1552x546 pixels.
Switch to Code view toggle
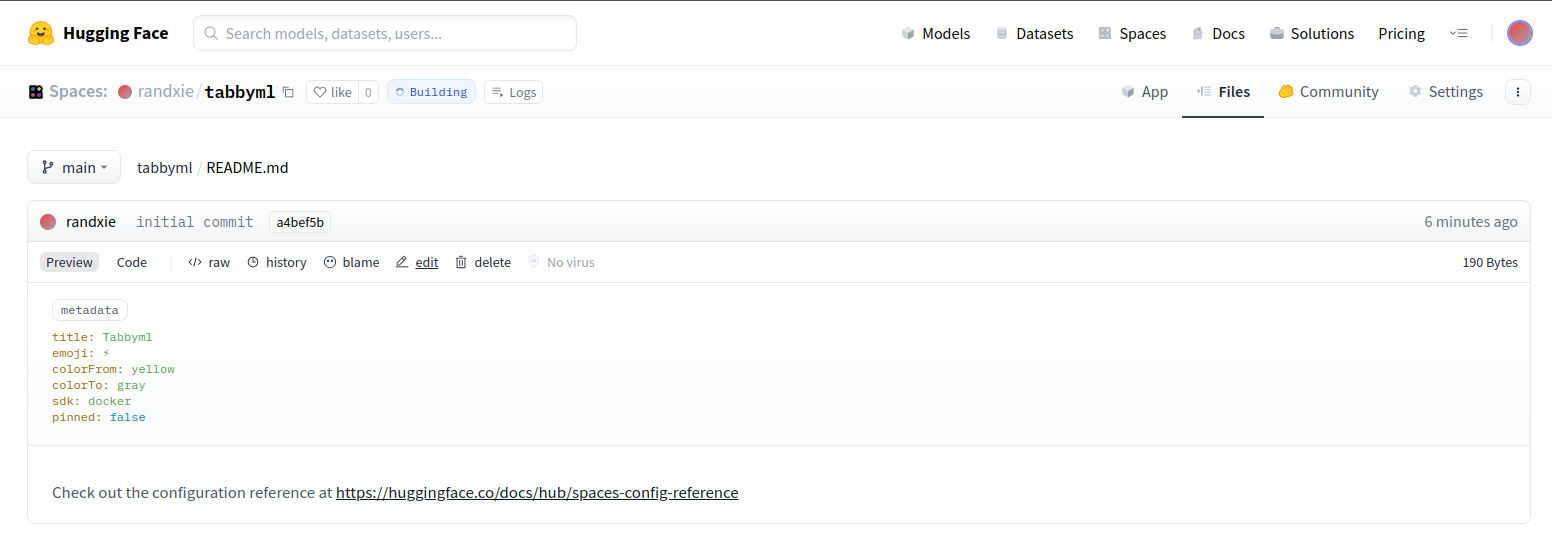pos(132,262)
